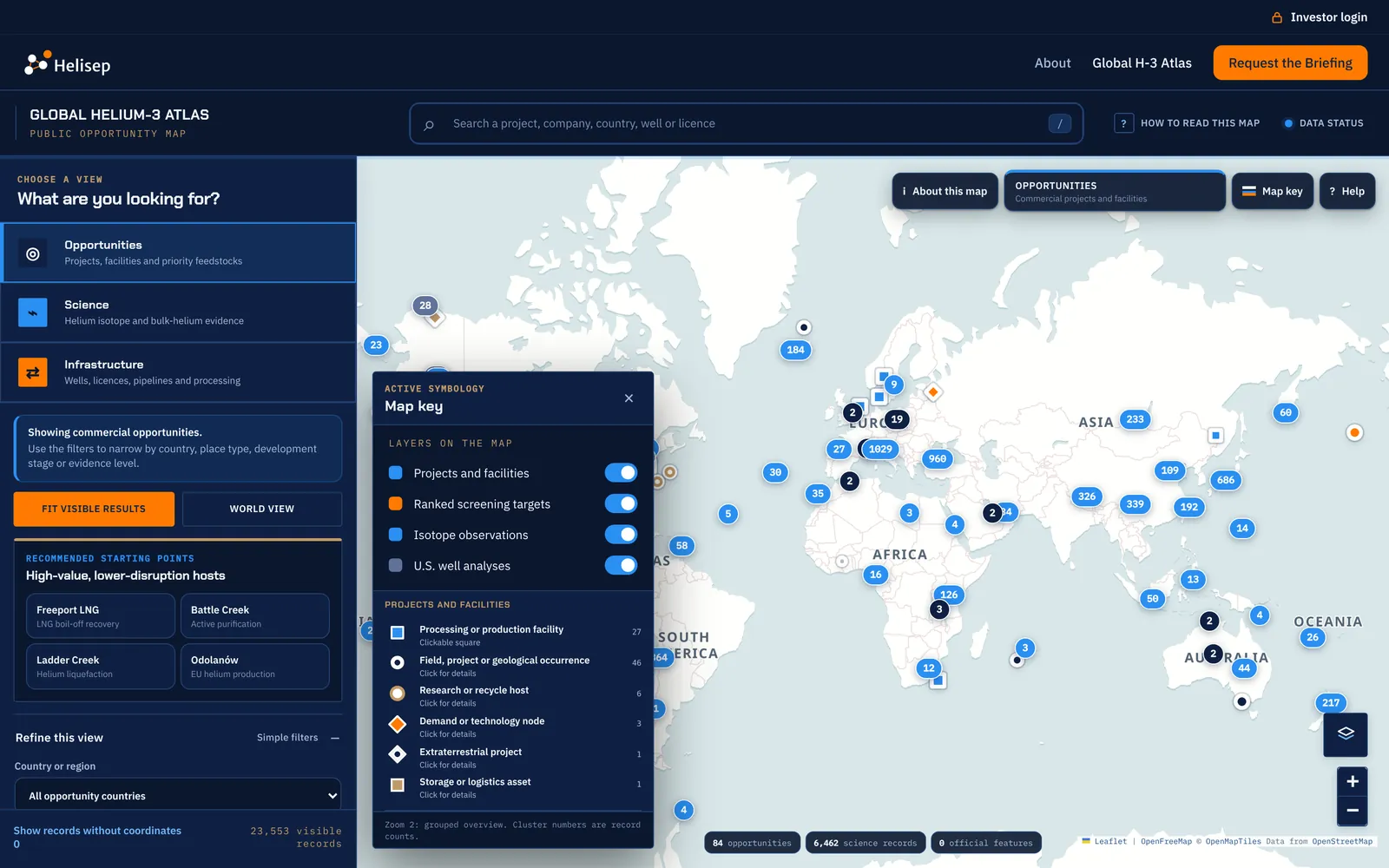Toggle Ranked screening targets layer
This screenshot has width=1389, height=868.
point(621,503)
